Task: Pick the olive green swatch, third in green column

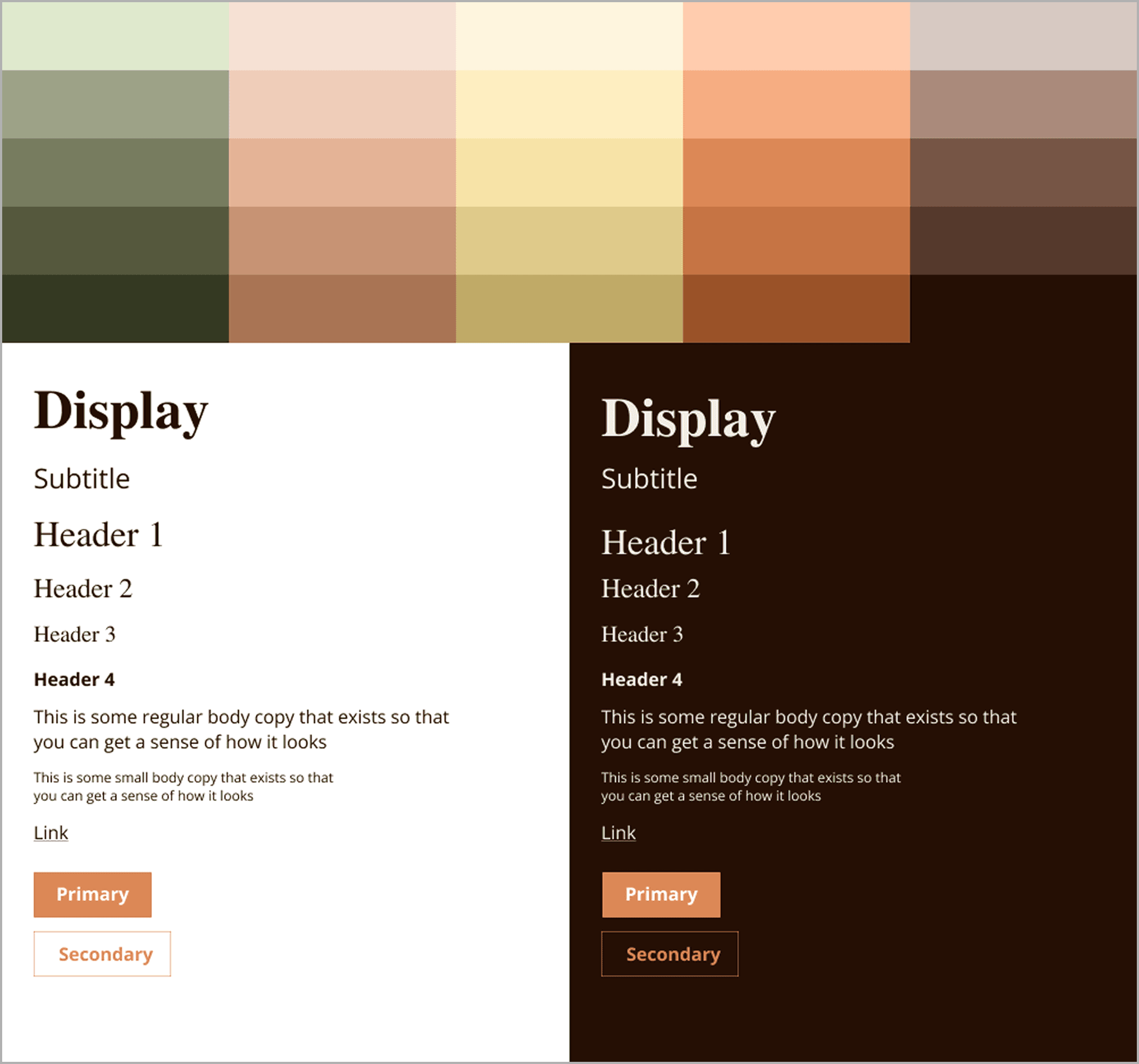Action: 115,173
